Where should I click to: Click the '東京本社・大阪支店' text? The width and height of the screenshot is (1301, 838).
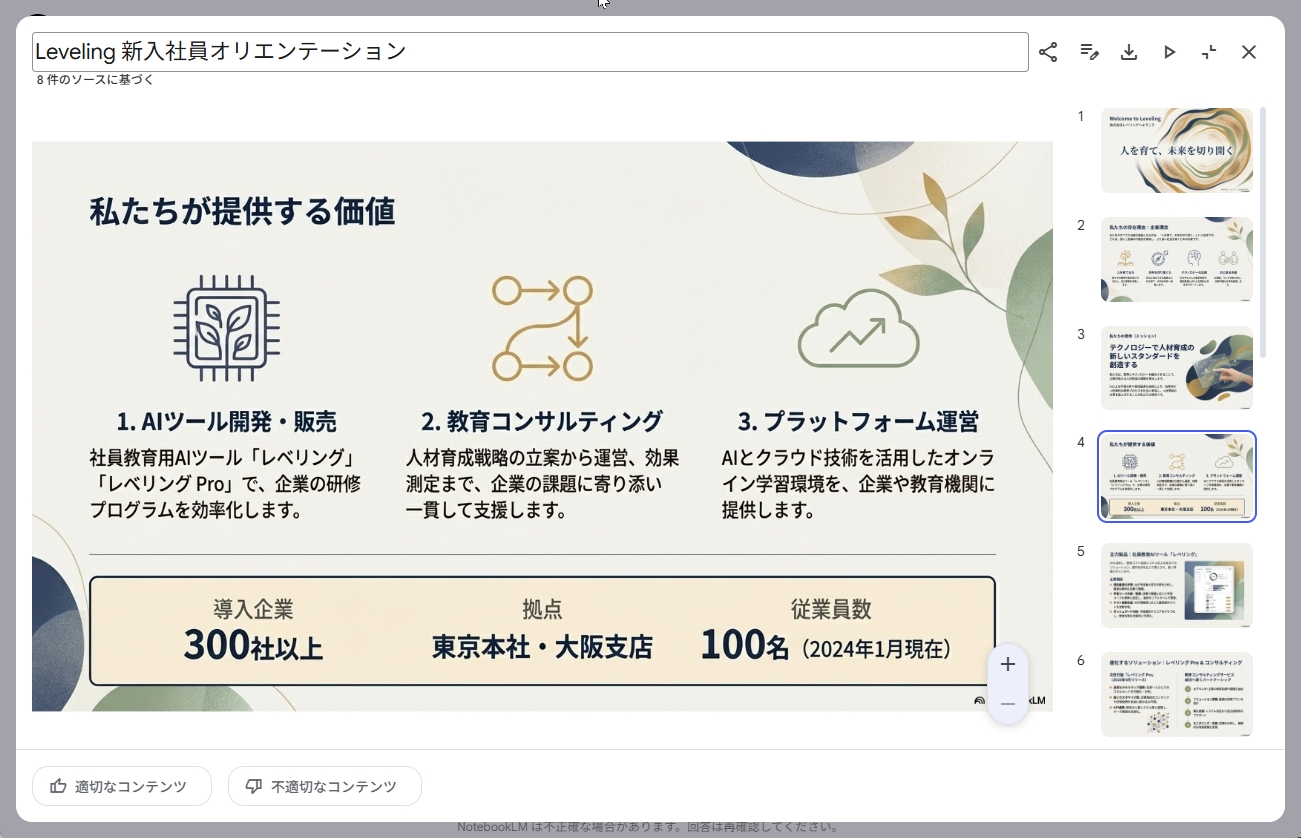pos(542,647)
